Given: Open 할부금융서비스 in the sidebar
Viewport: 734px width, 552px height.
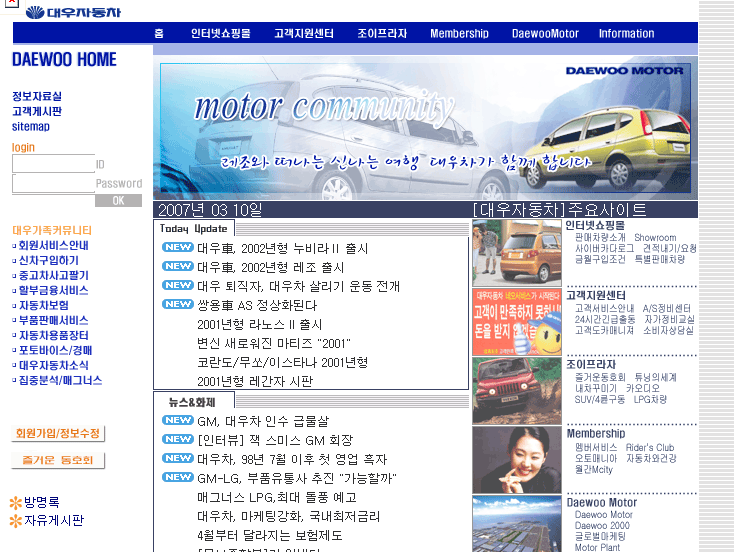Looking at the screenshot, I should [53, 290].
